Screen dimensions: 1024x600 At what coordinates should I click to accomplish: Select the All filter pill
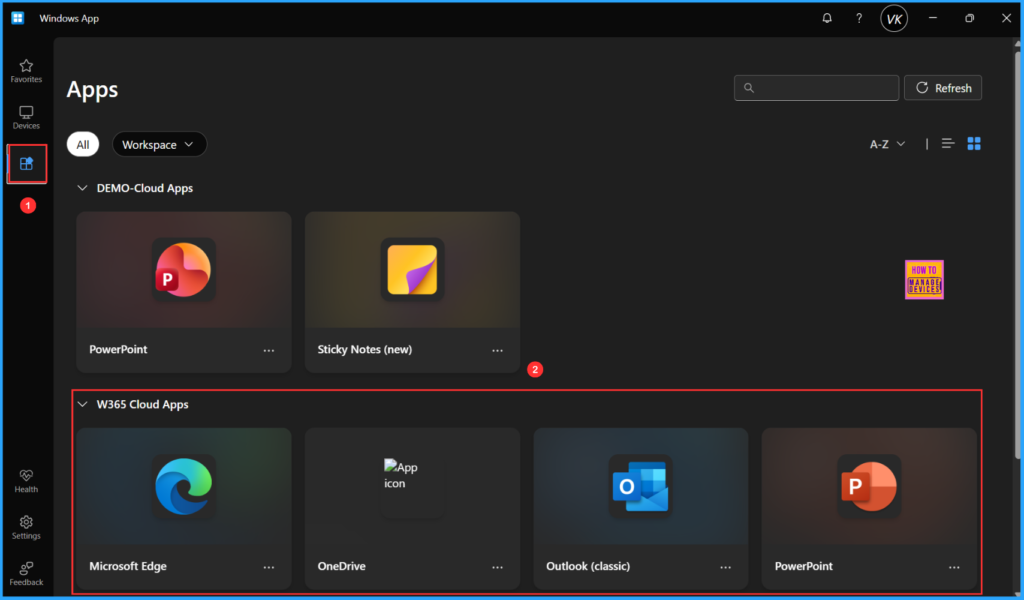(x=83, y=145)
